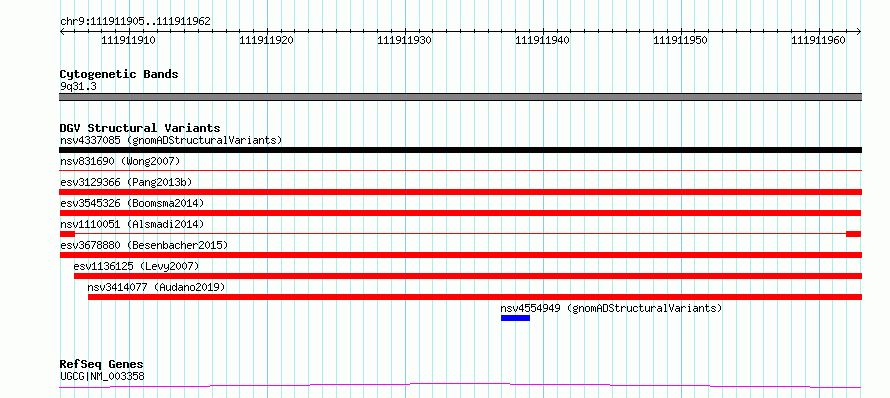This screenshot has width=890, height=398.
Task: Select the red nsv3414077 variant bar
Action: pyautogui.click(x=475, y=297)
